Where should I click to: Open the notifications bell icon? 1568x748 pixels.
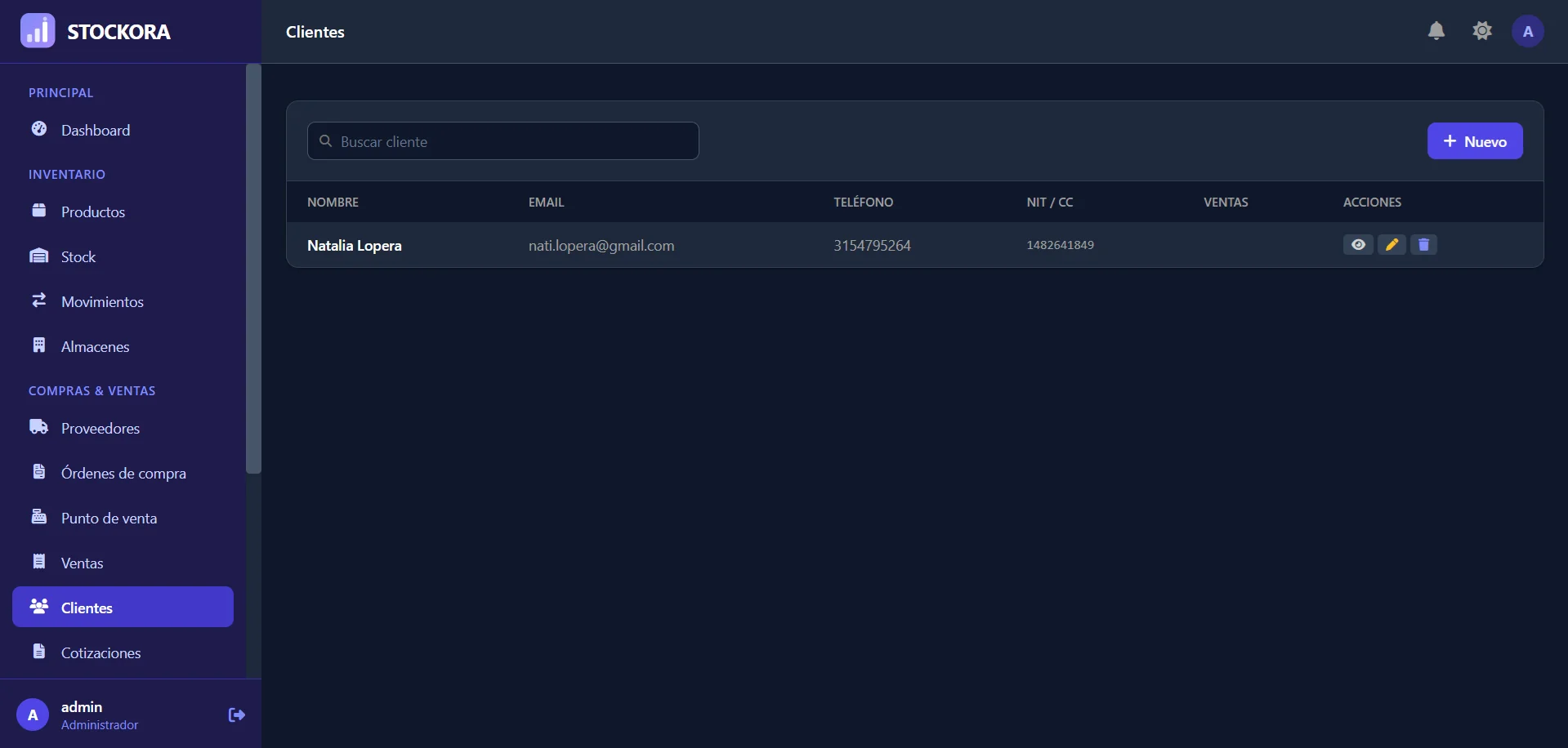pos(1436,31)
